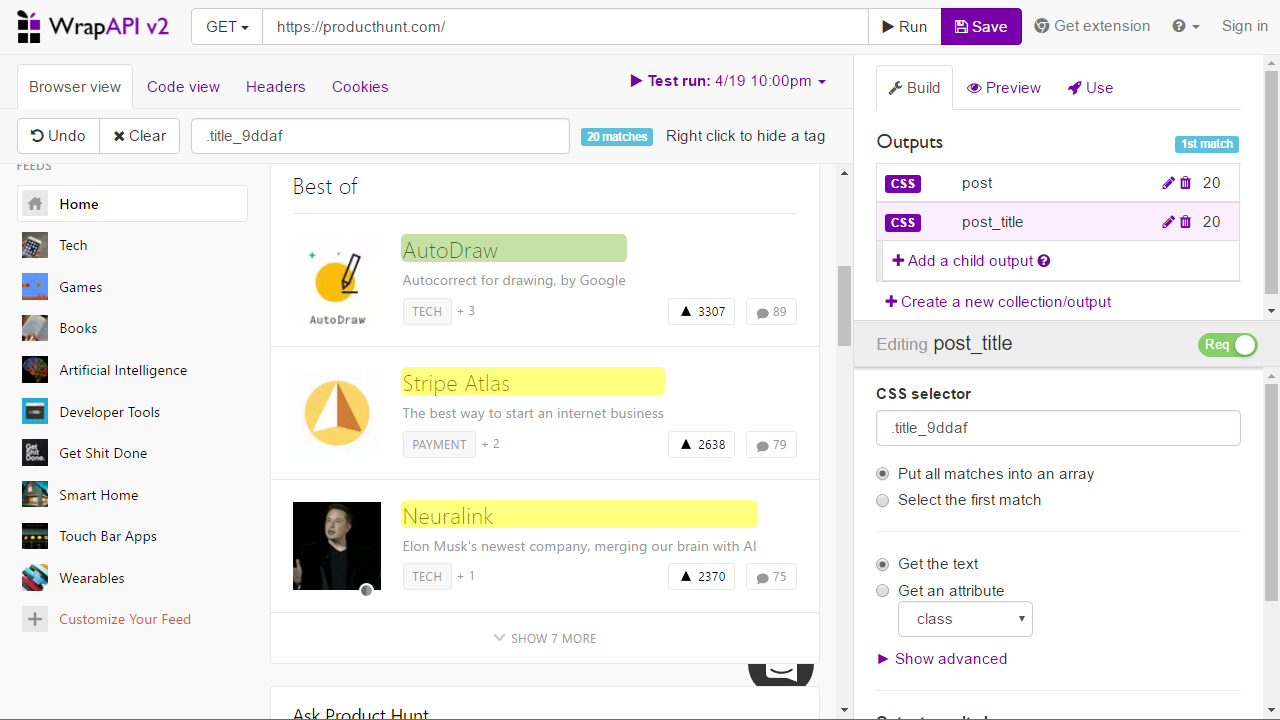Screen dimensions: 1280x720
Task: Select the Get the text option
Action: click(882, 564)
